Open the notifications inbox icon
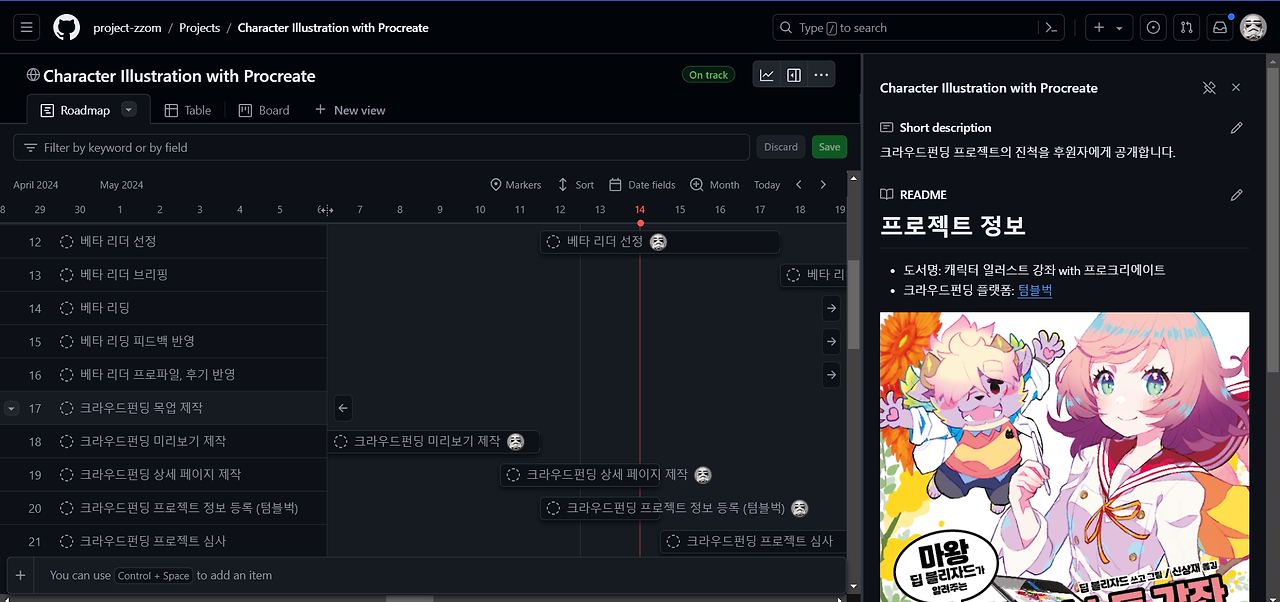The image size is (1280, 602). point(1219,27)
